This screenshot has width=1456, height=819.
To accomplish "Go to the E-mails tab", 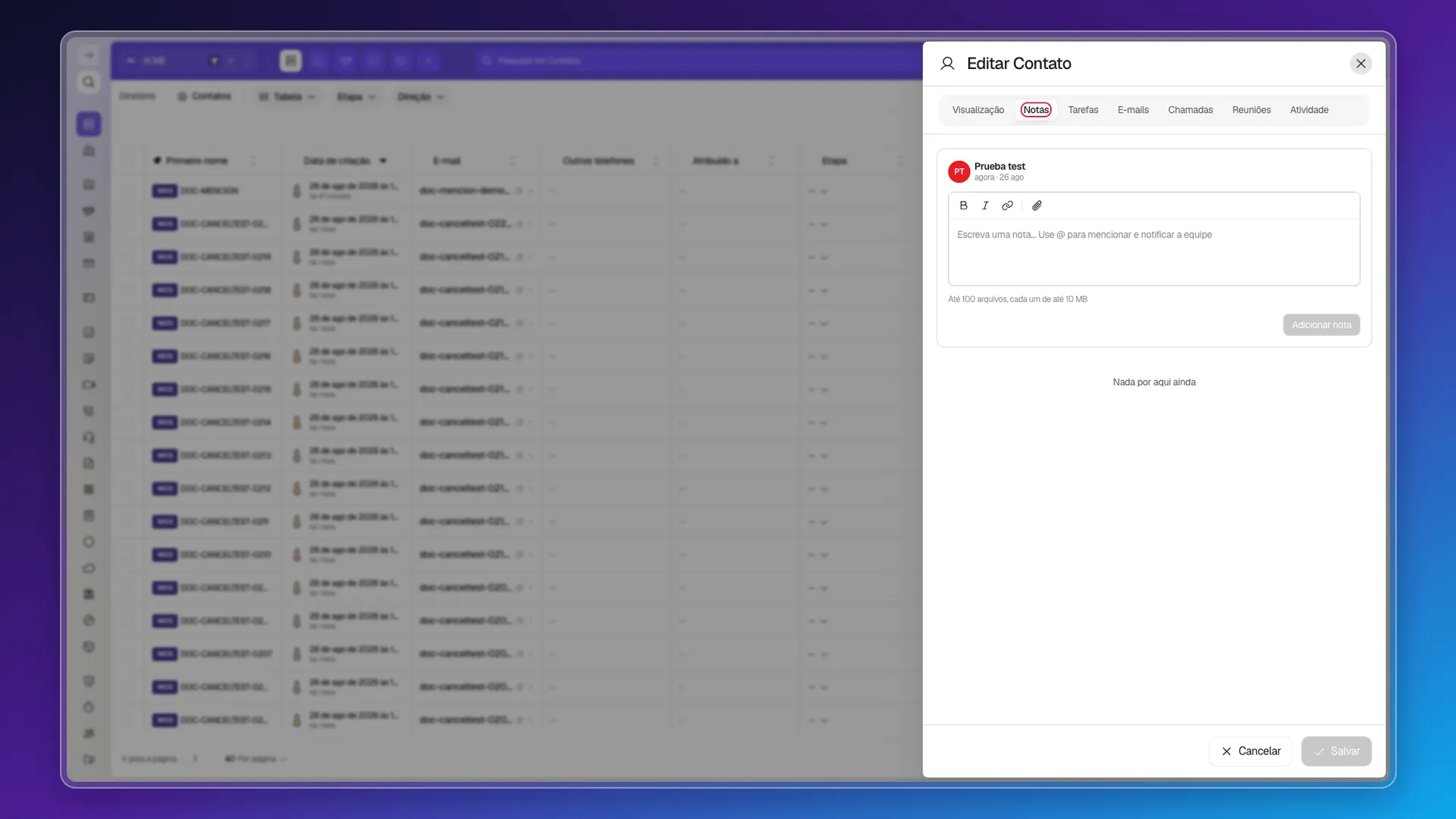I will coord(1133,110).
